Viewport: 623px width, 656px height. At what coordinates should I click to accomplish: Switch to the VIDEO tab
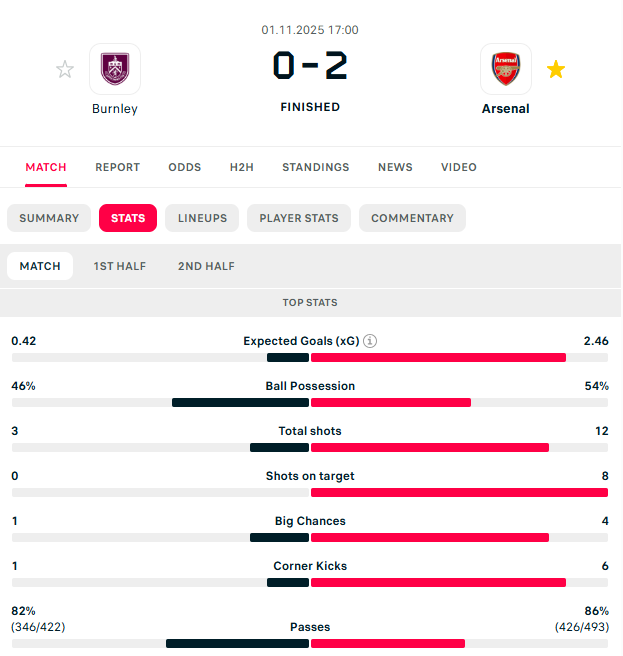(459, 167)
